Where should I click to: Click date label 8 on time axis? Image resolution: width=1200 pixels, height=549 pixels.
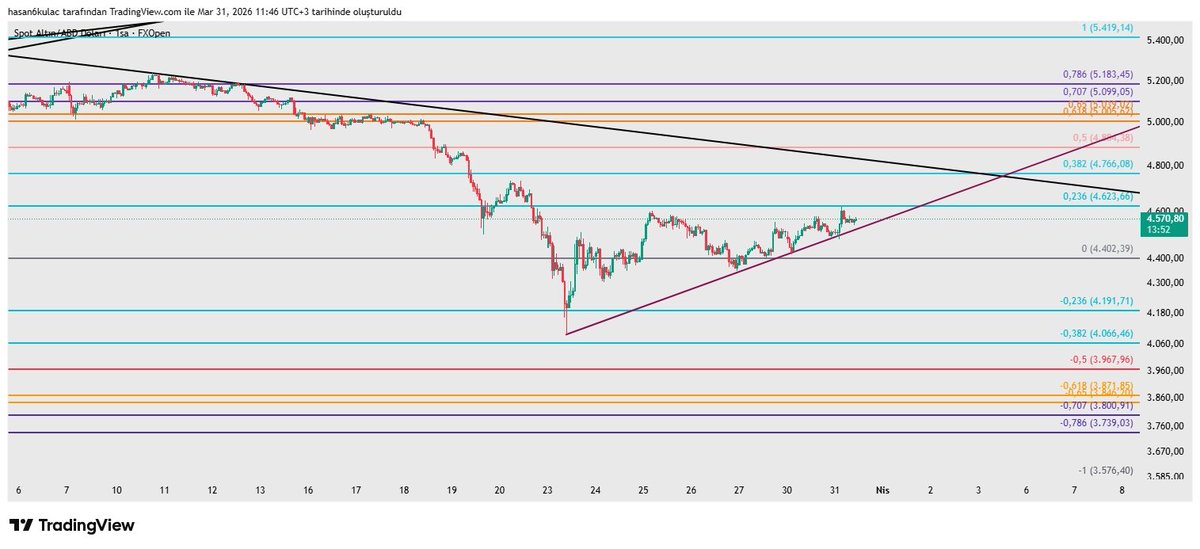click(1122, 491)
